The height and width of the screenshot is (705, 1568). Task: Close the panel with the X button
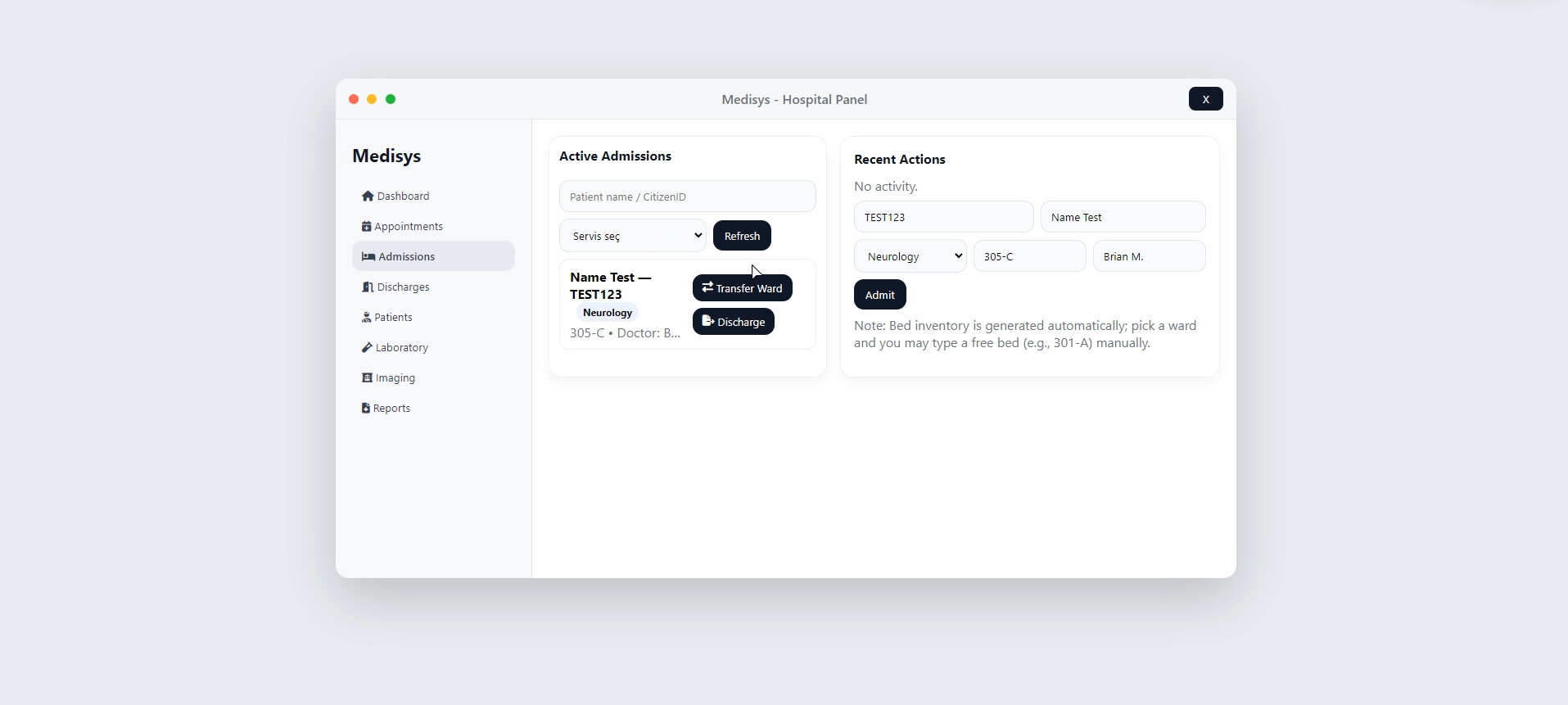pyautogui.click(x=1206, y=99)
